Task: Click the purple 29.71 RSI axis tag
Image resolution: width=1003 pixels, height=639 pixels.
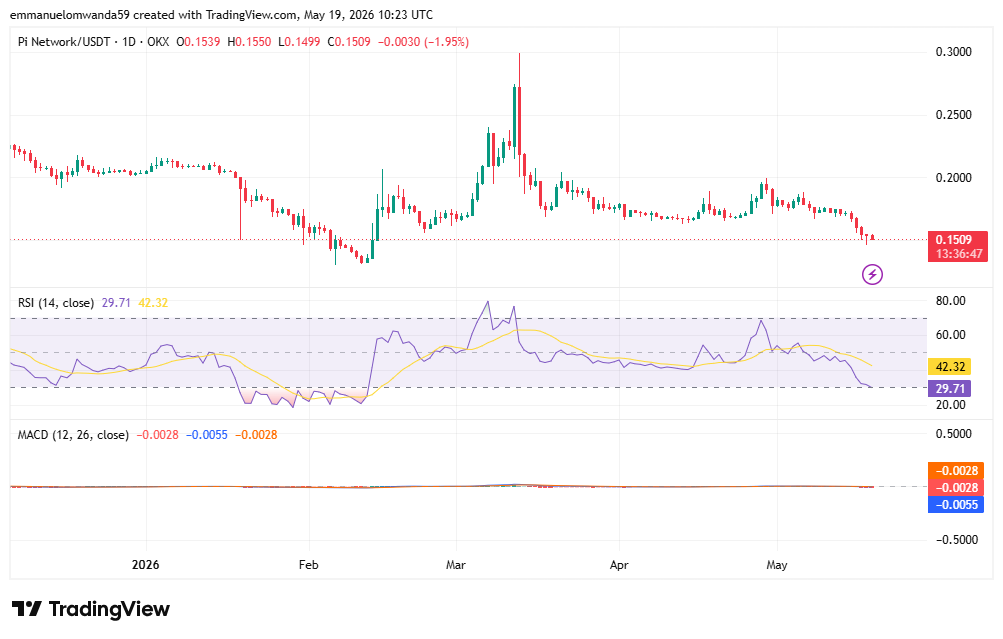Action: [950, 388]
